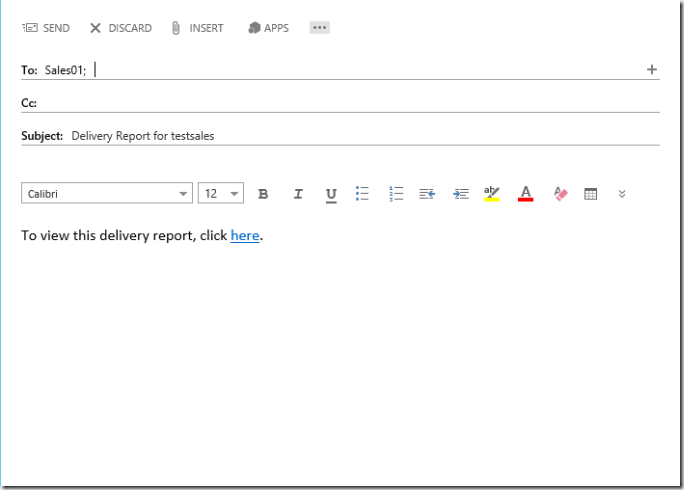Insert a numbered list

point(396,194)
